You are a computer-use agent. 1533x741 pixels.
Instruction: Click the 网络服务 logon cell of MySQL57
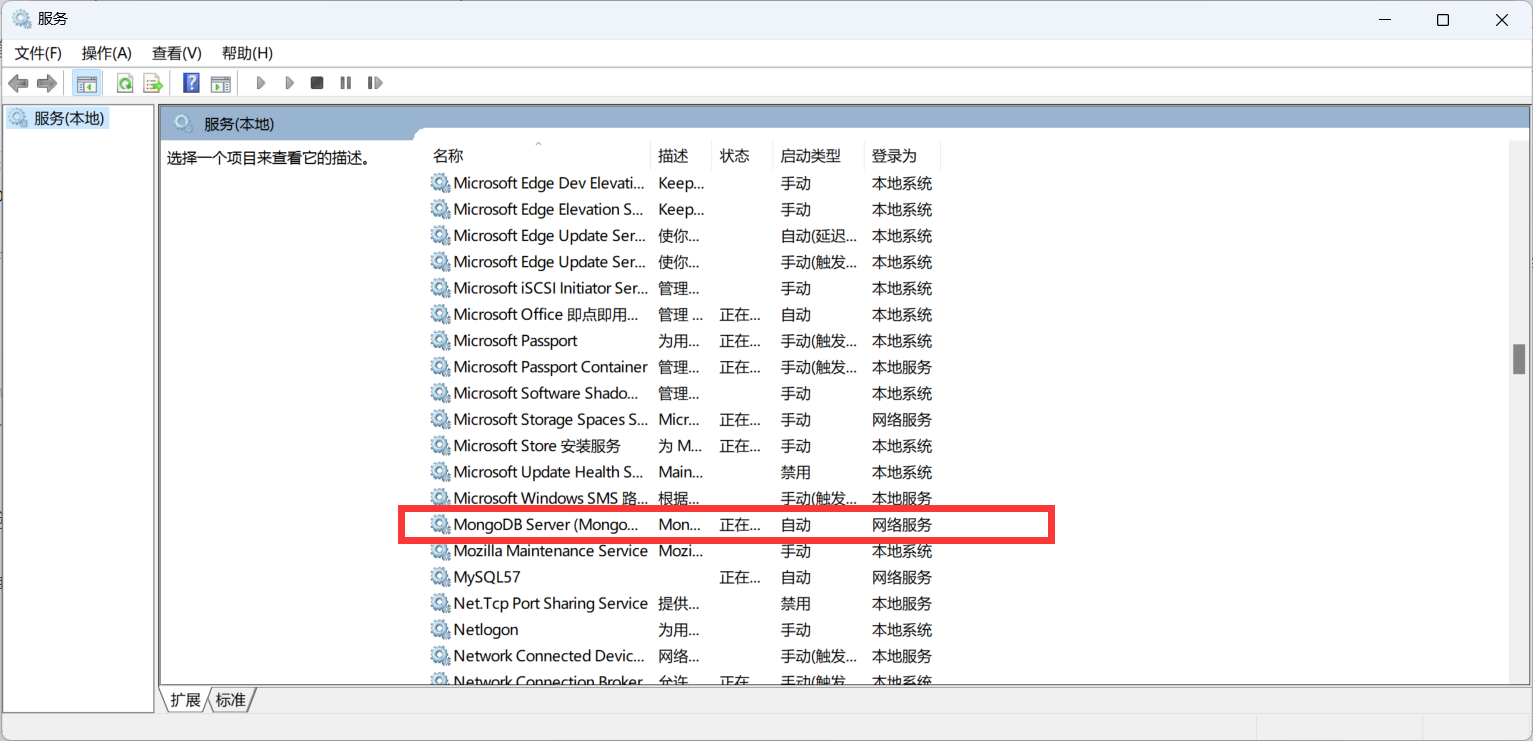coord(902,577)
